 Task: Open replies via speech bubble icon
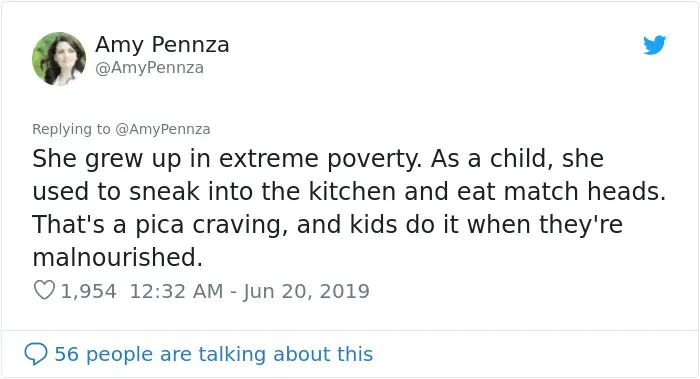(x=36, y=354)
